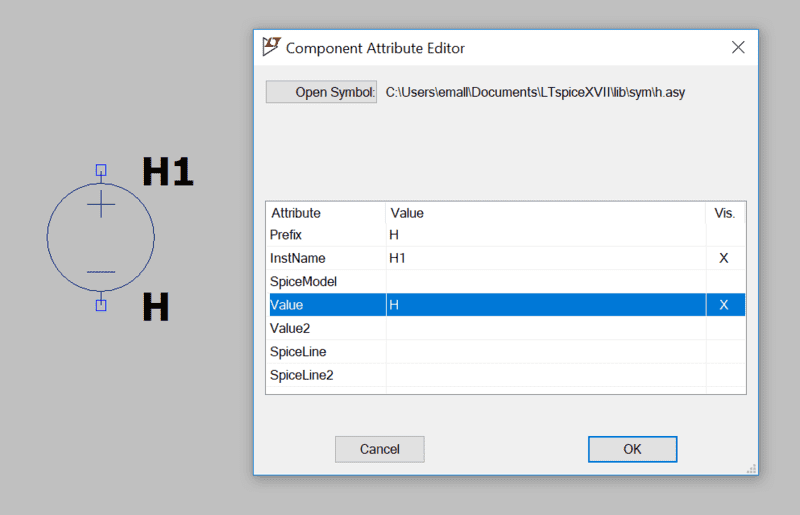Click the Value2 value cell
Viewport: 800px width, 515px height.
(x=545, y=328)
